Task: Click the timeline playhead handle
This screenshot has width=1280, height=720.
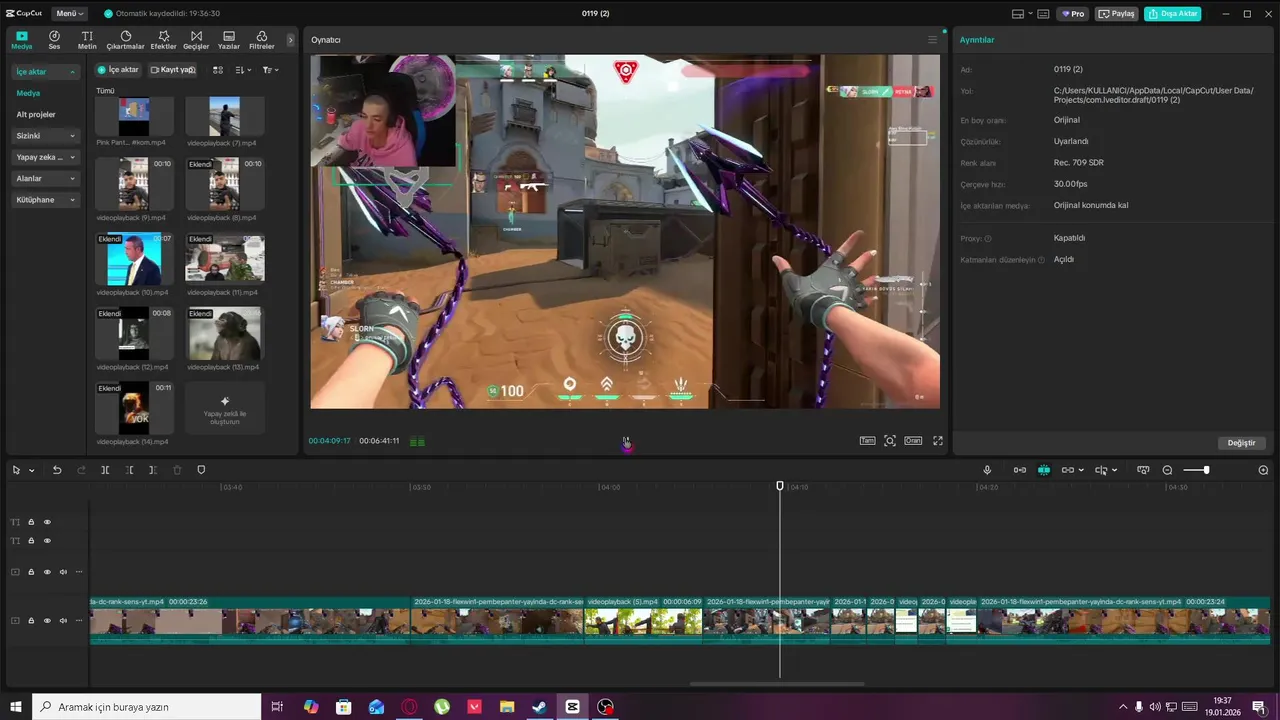Action: click(x=780, y=486)
